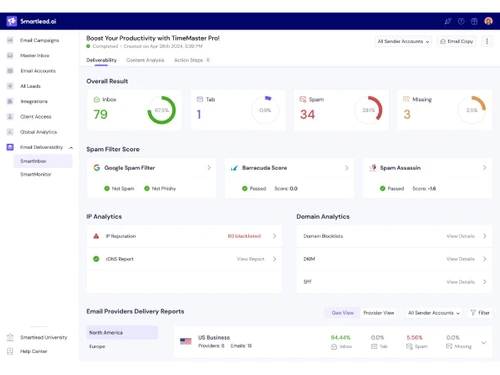This screenshot has height=375, width=500.
Task: Go to Master Inbox
Action: click(x=35, y=56)
